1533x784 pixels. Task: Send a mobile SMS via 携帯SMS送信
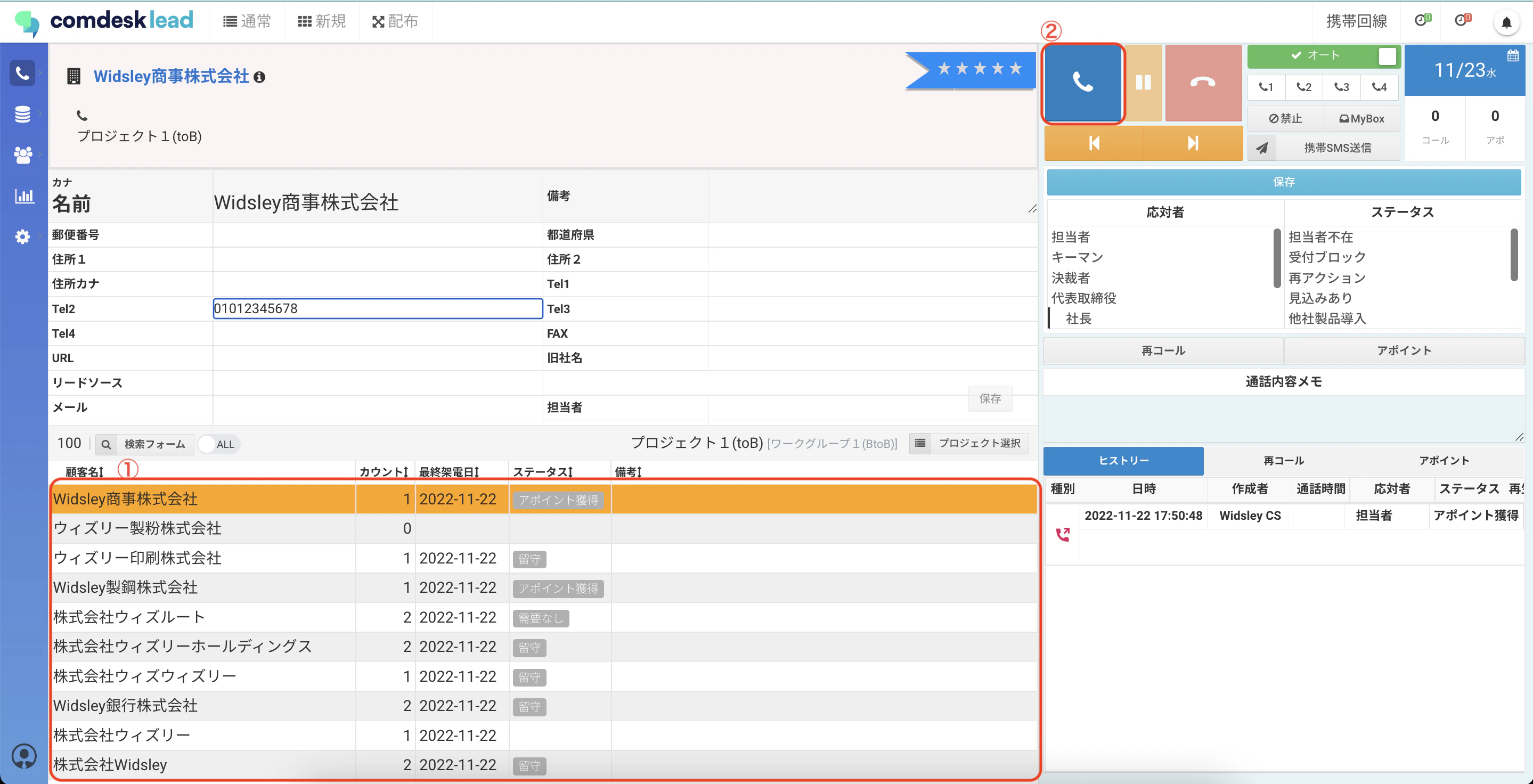1324,148
